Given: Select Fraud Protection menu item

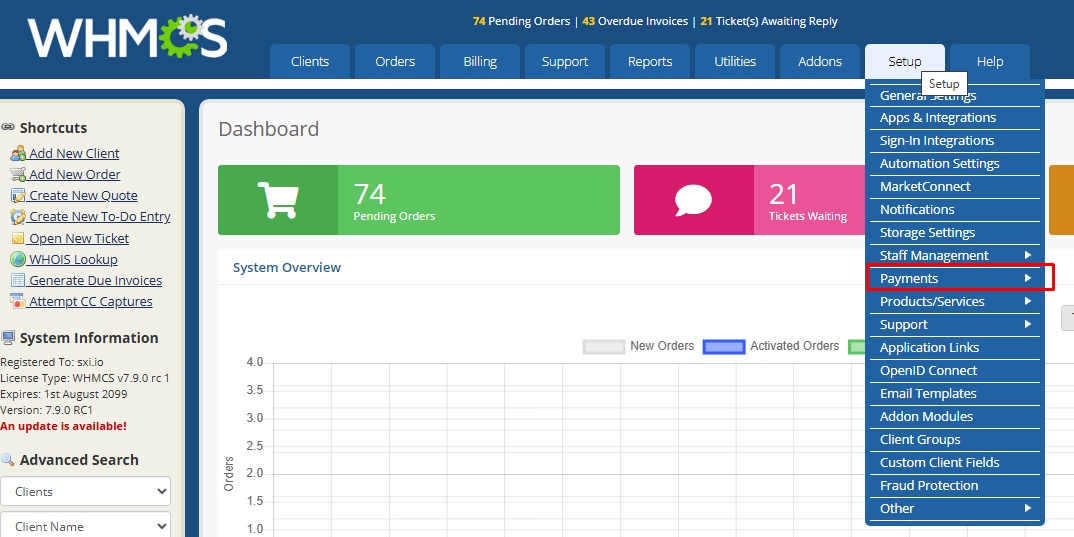Looking at the screenshot, I should 956,486.
